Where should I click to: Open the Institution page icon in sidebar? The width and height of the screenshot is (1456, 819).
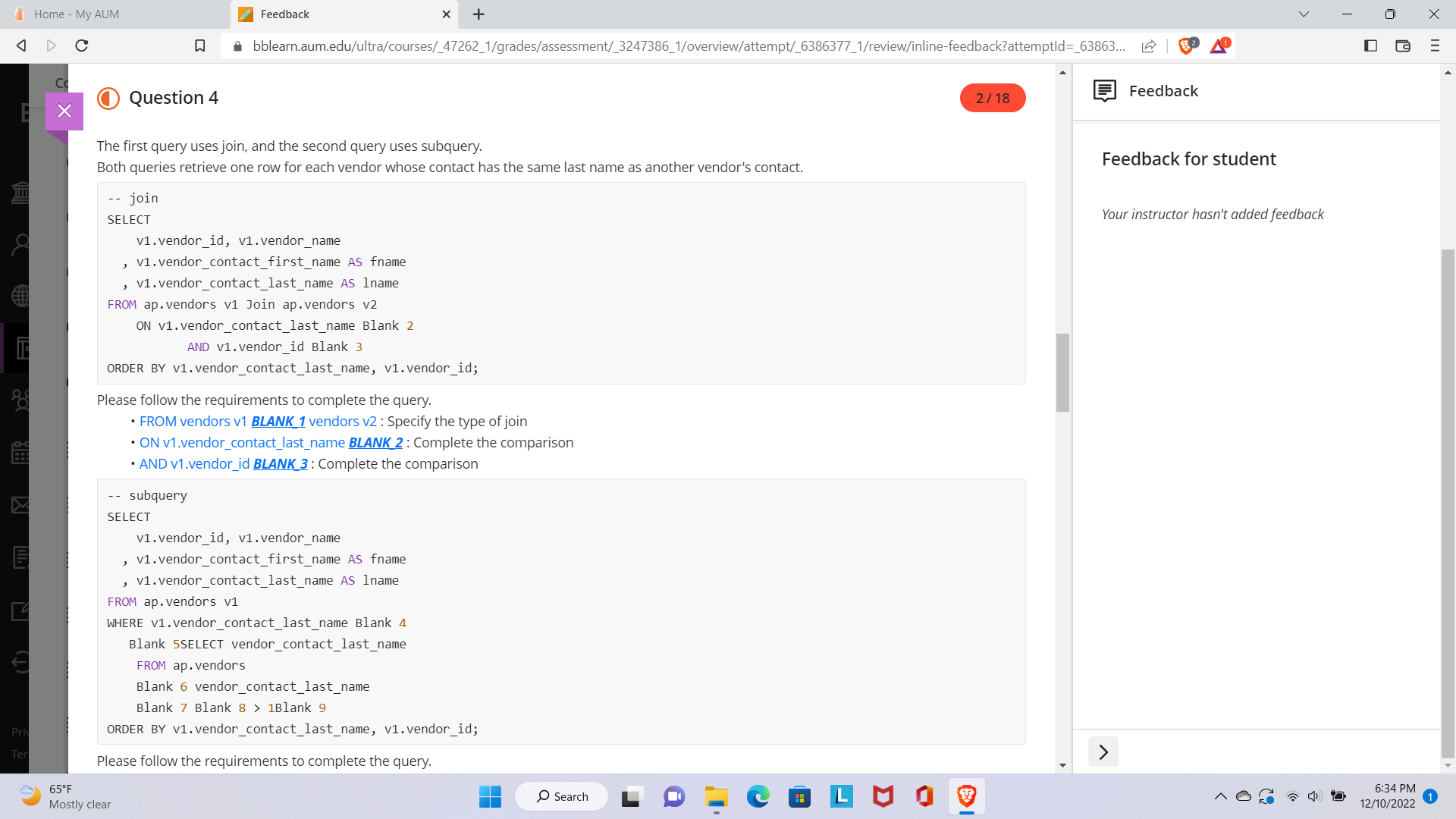[x=21, y=192]
